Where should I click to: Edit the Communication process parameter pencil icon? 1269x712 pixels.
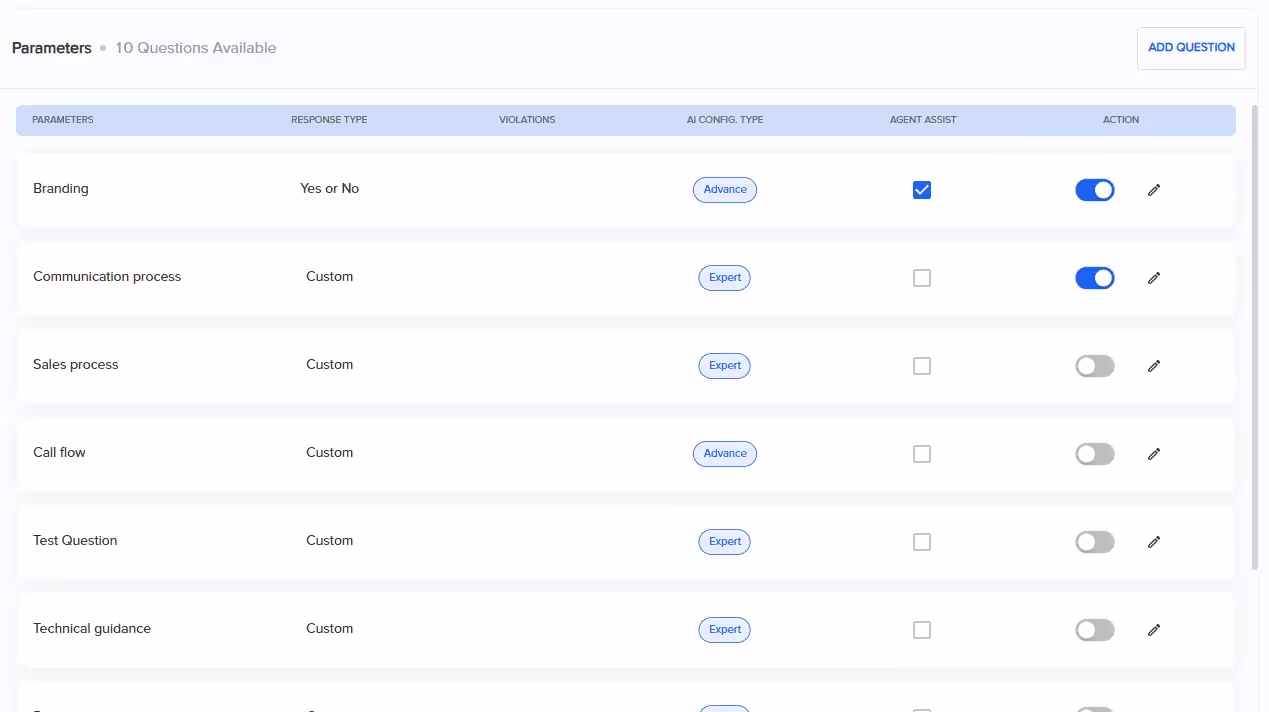tap(1154, 278)
